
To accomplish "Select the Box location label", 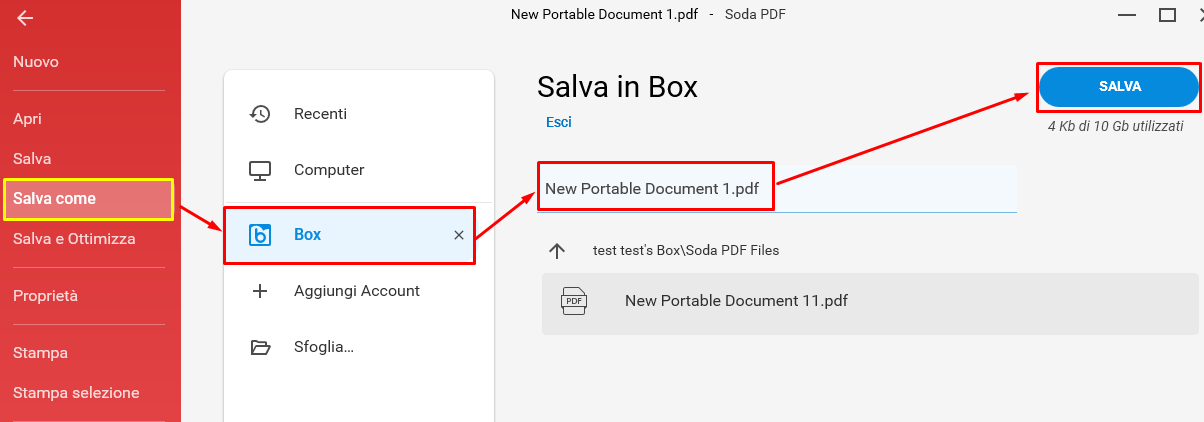I will click(307, 235).
